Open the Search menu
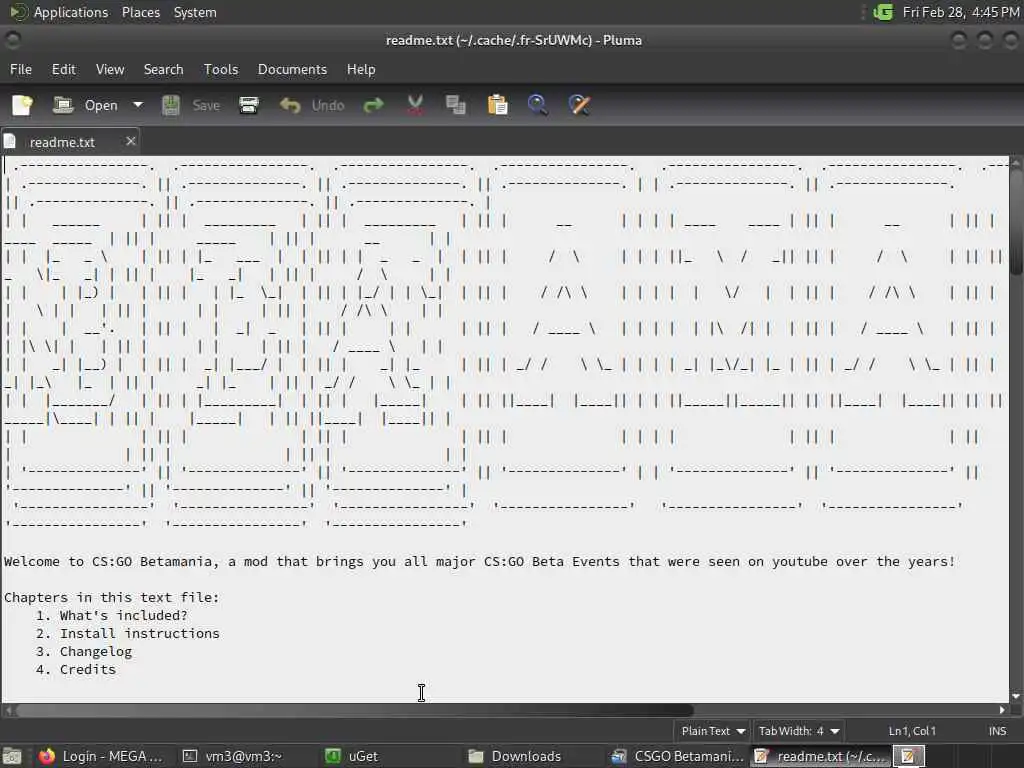 163,69
